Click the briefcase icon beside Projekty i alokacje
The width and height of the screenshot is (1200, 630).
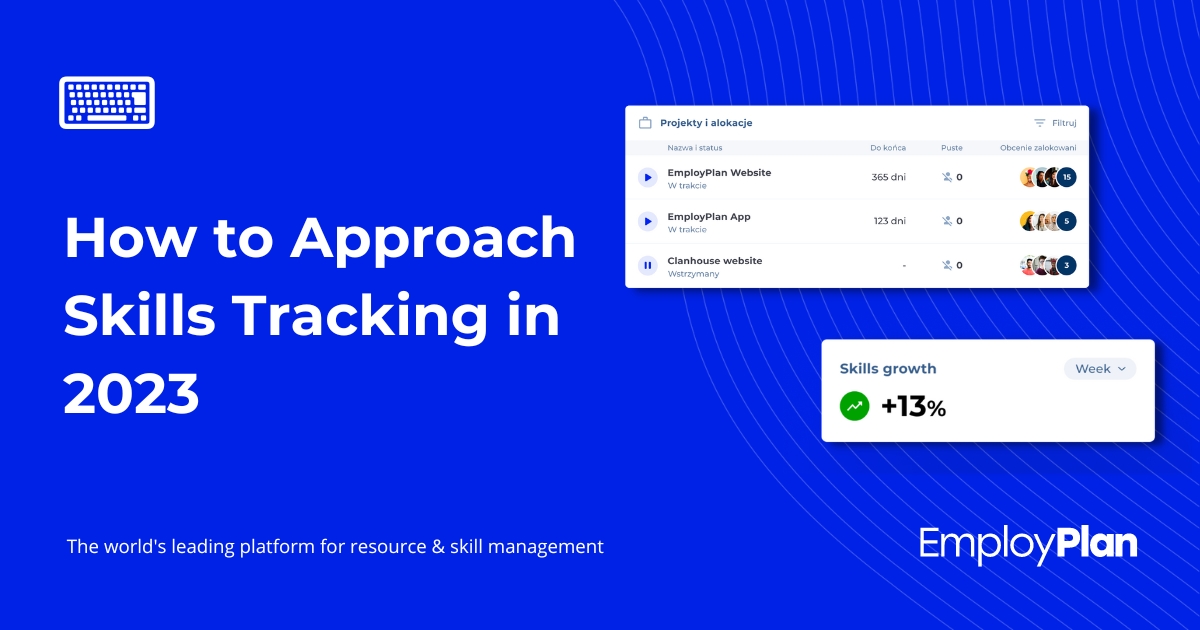[645, 123]
